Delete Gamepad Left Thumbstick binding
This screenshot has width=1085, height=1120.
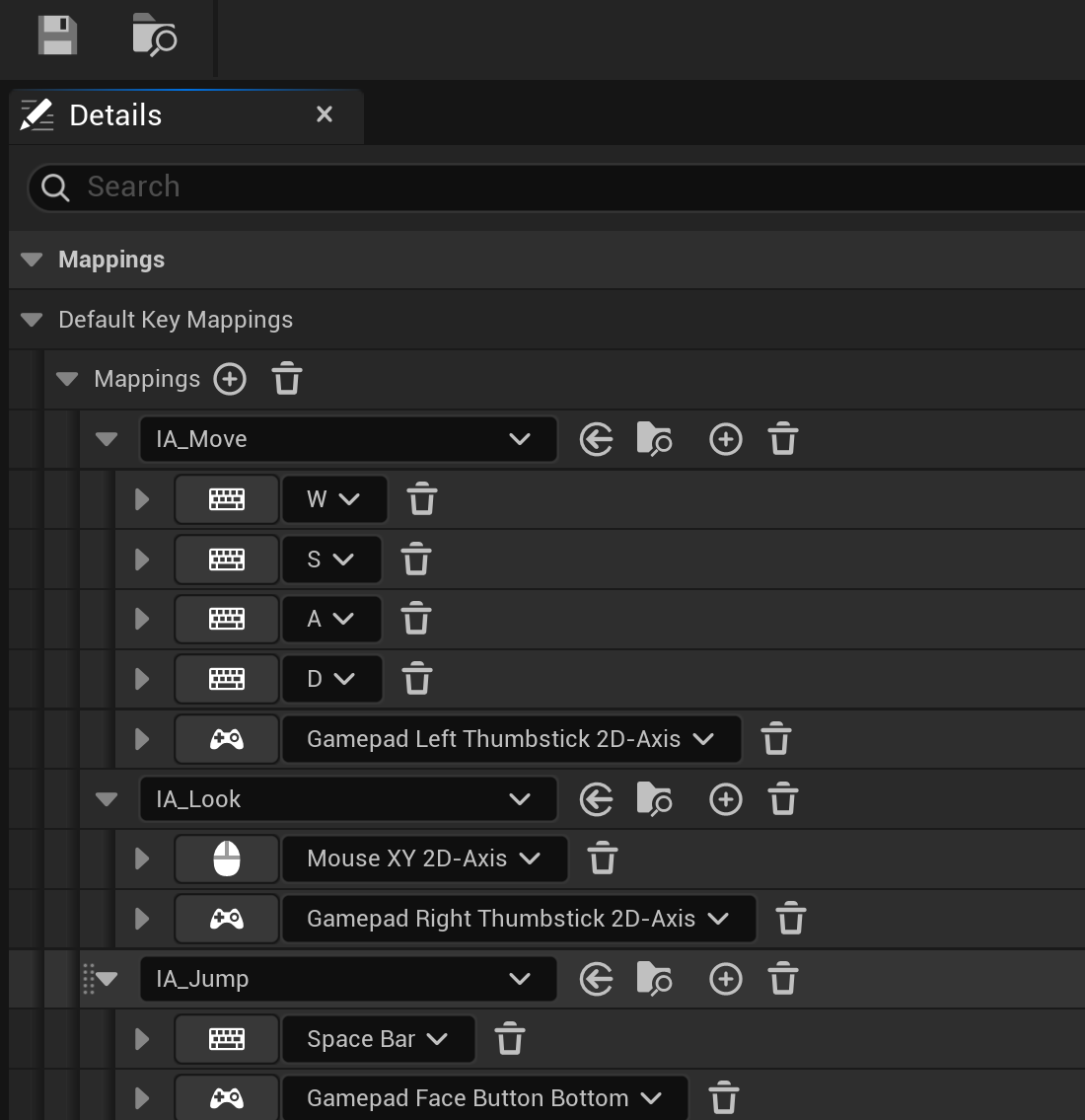pos(776,738)
